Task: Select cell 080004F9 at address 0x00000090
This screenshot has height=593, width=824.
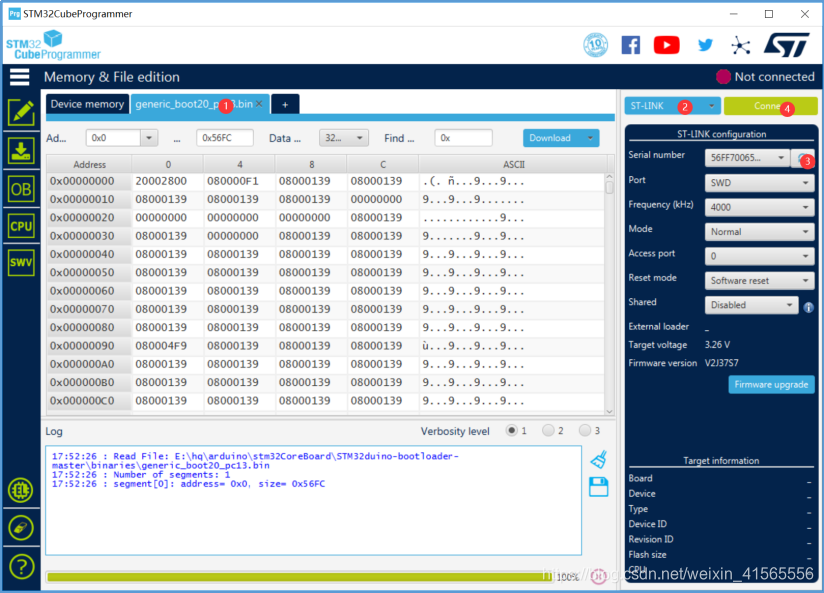Action: click(x=167, y=346)
